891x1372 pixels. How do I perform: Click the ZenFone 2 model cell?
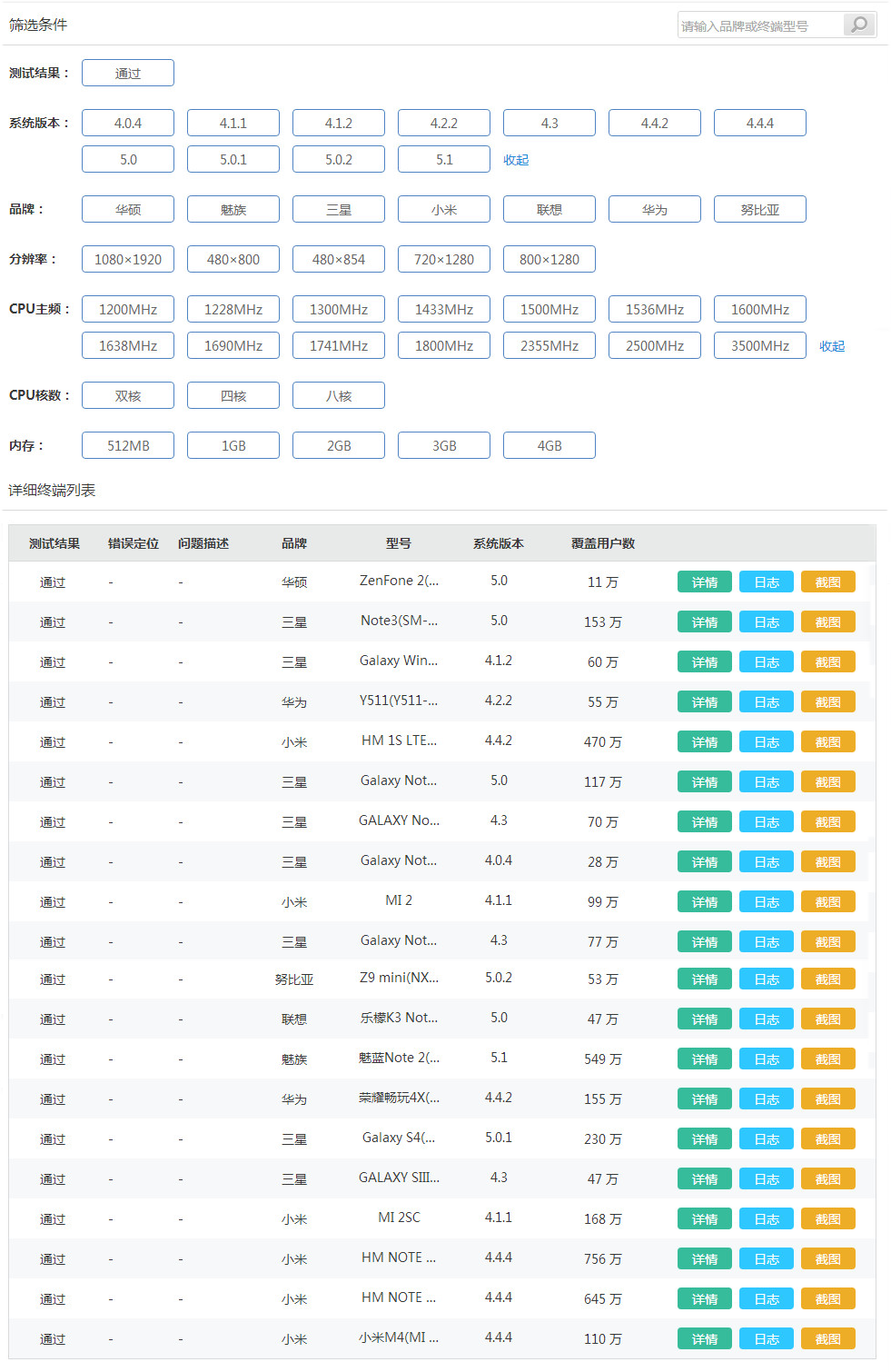[399, 581]
